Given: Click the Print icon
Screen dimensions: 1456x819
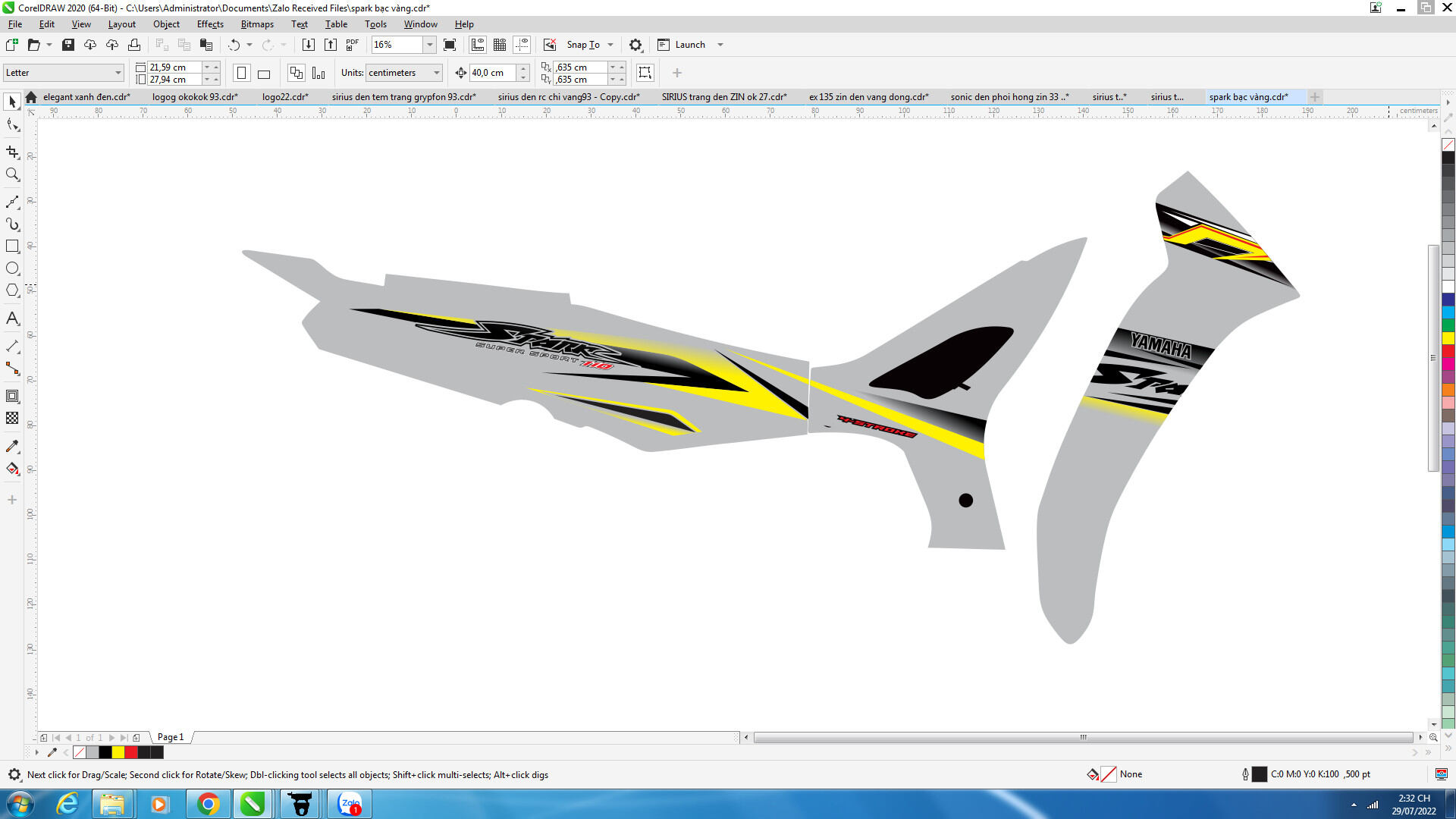Looking at the screenshot, I should pos(134,45).
